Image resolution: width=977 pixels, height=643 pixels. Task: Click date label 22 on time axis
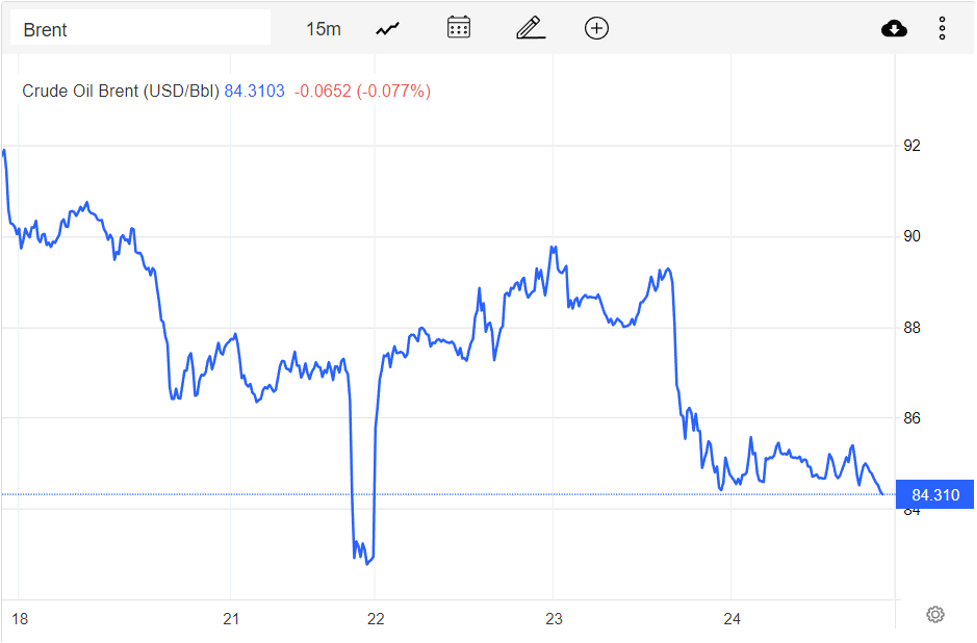coord(374,619)
